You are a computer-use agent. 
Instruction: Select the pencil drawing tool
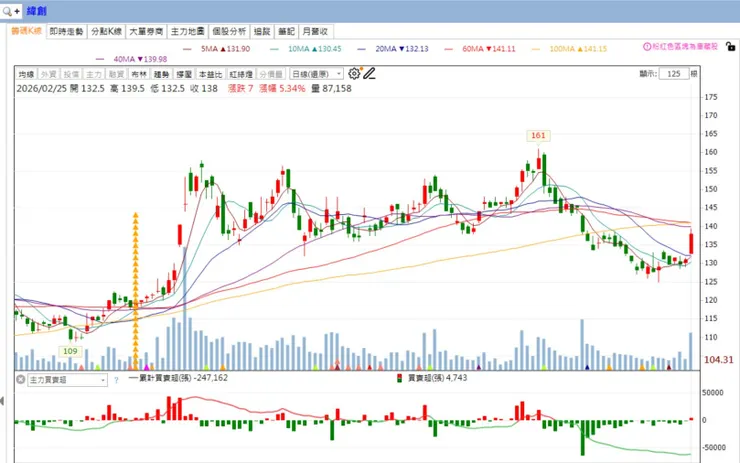click(x=369, y=74)
